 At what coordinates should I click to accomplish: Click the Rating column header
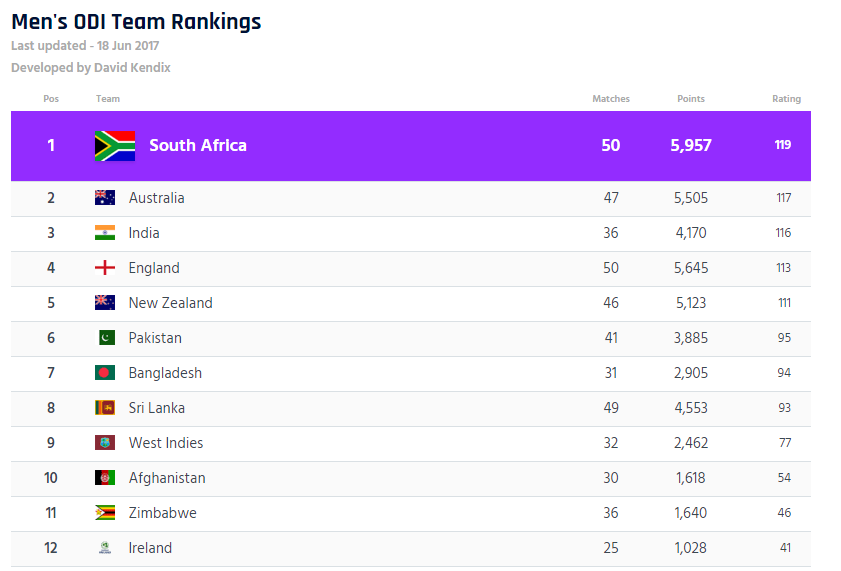[786, 99]
